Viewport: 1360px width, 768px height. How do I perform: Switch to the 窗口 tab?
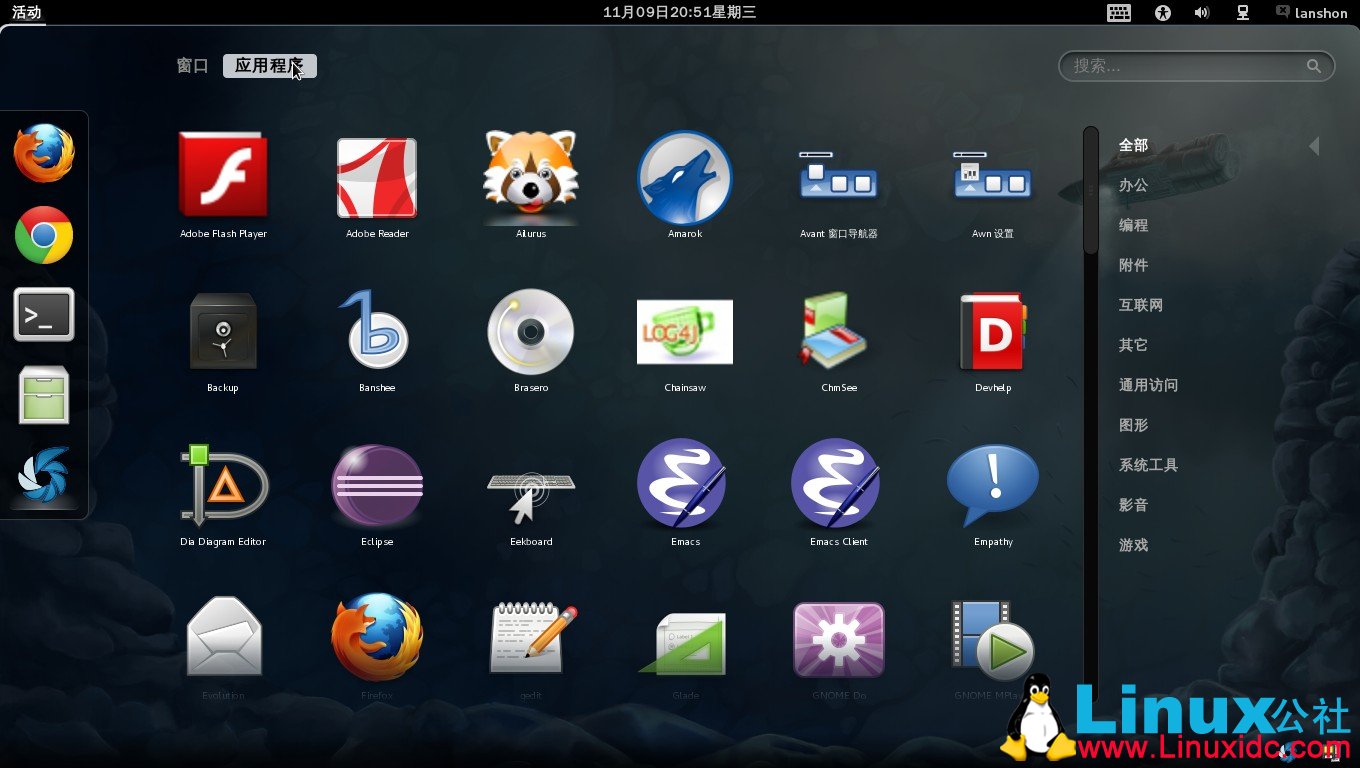click(x=192, y=66)
